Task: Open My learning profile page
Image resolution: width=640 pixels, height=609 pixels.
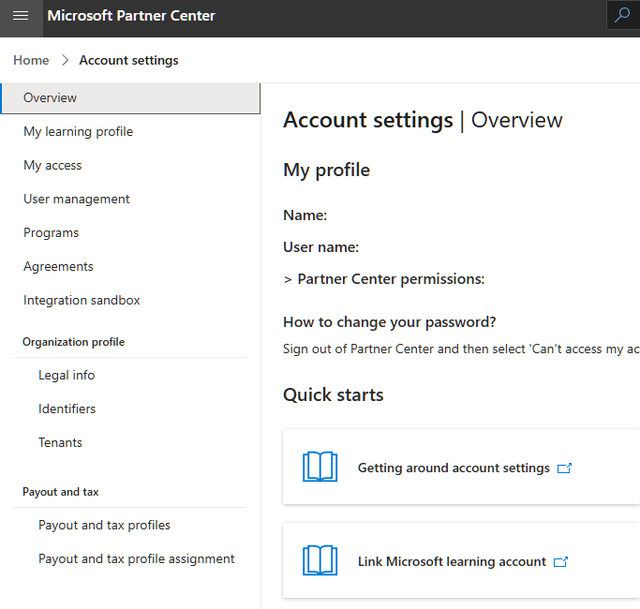Action: (78, 132)
